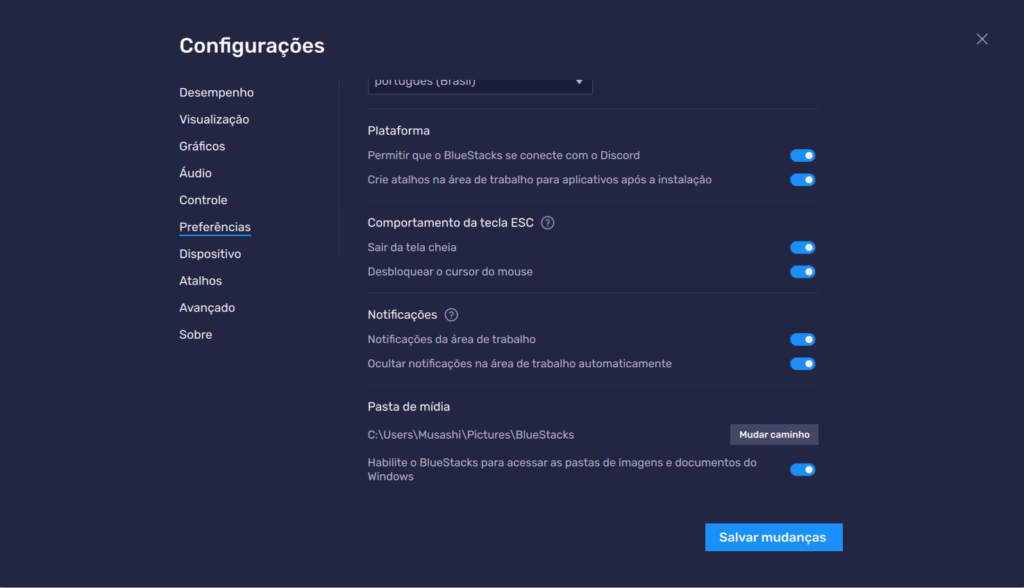Click the ESC key behavior help icon

546,223
